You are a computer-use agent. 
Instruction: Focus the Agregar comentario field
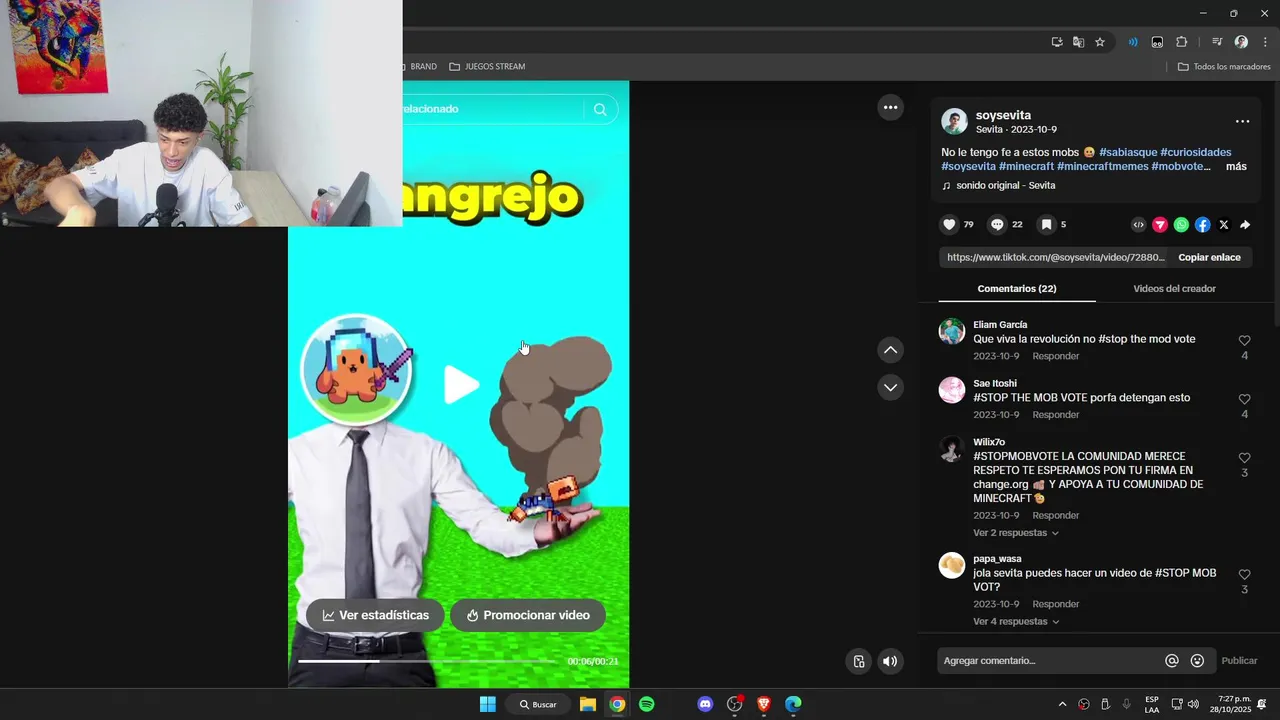(x=1048, y=661)
